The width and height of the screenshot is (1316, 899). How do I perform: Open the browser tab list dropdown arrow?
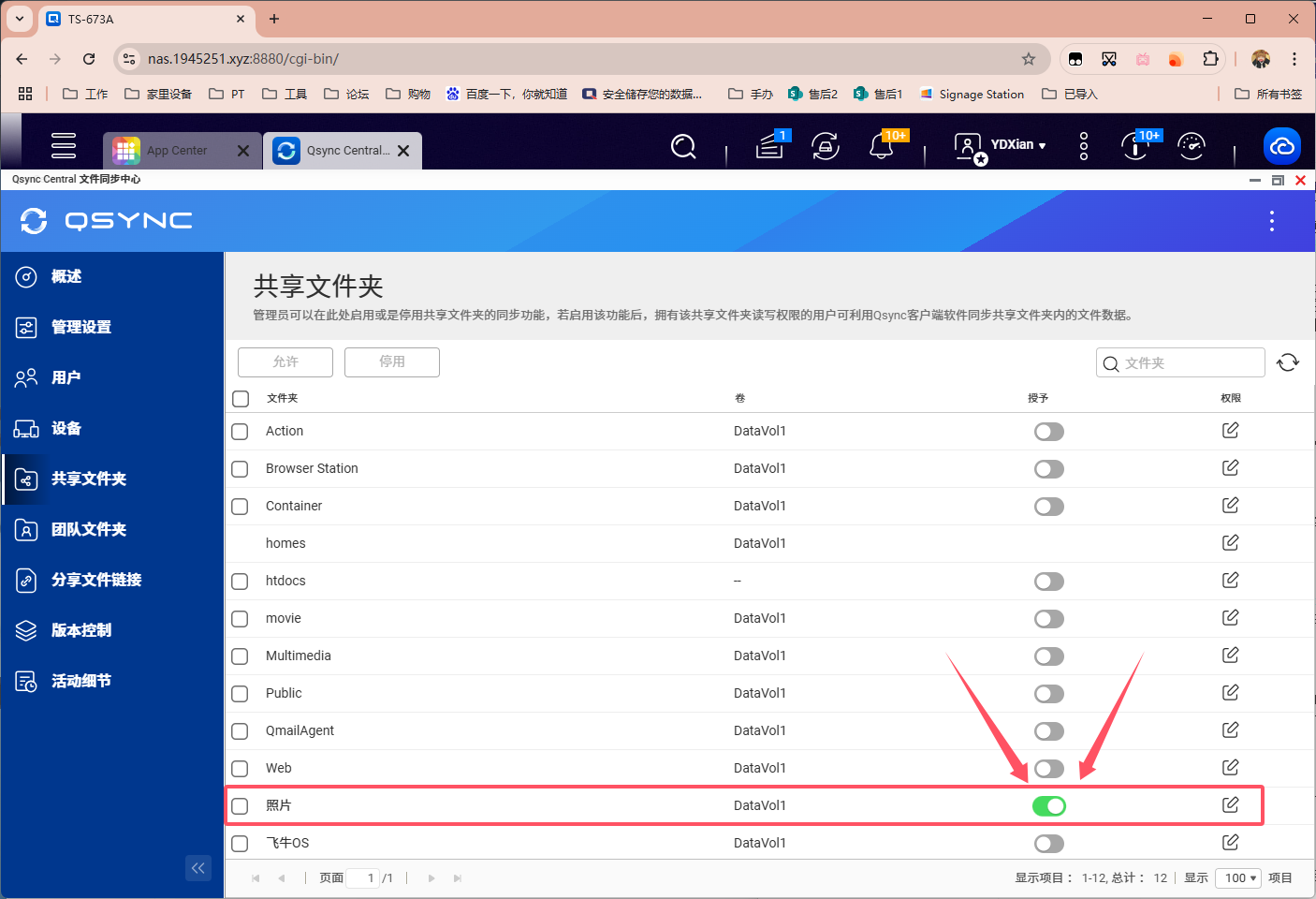[x=20, y=19]
